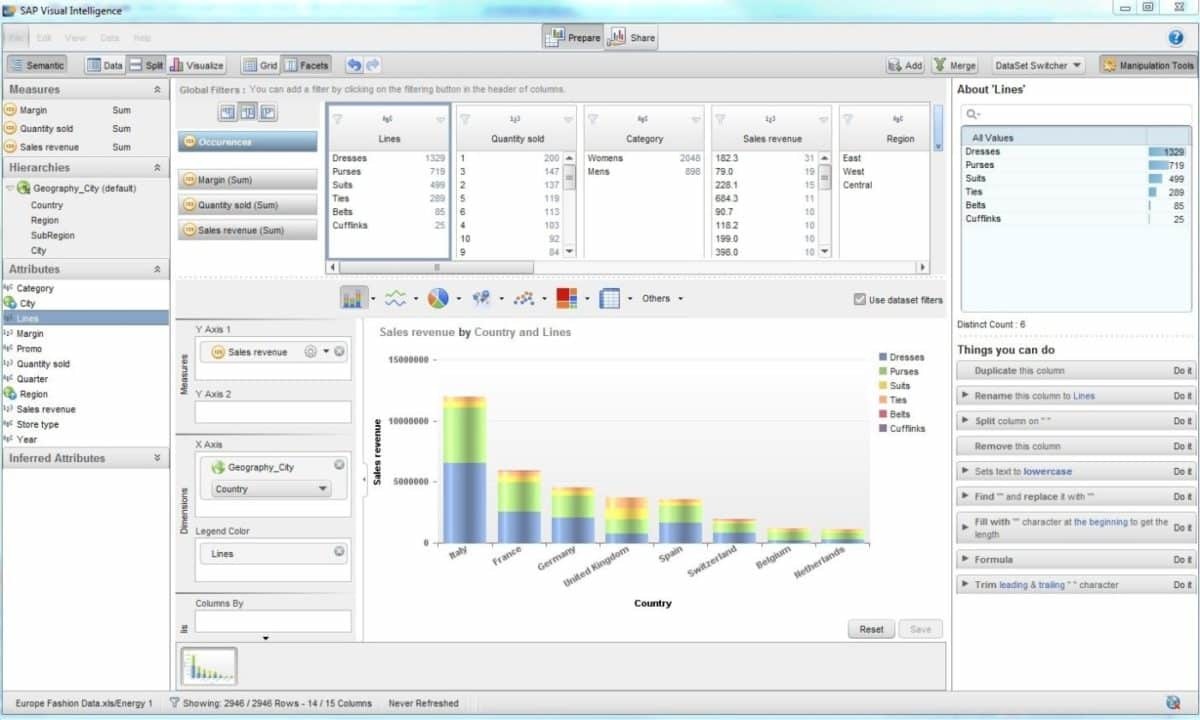Toggle the Semantic panel button
The image size is (1200, 720).
(37, 65)
